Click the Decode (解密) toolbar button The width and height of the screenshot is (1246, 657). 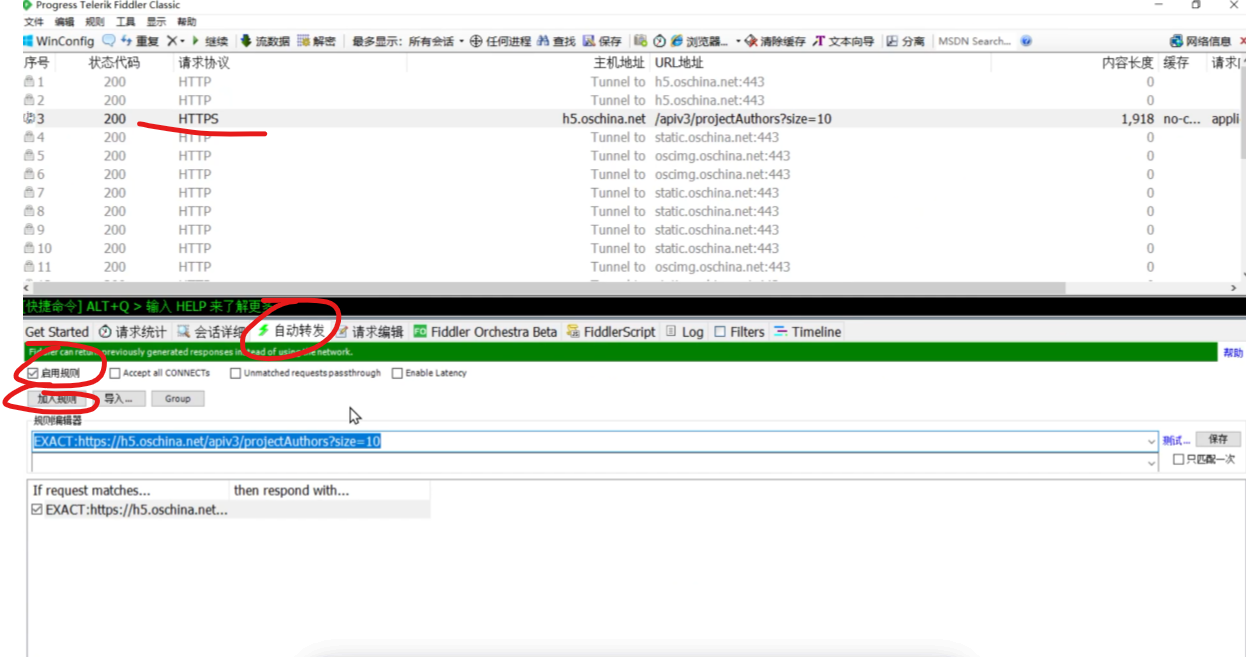point(316,41)
